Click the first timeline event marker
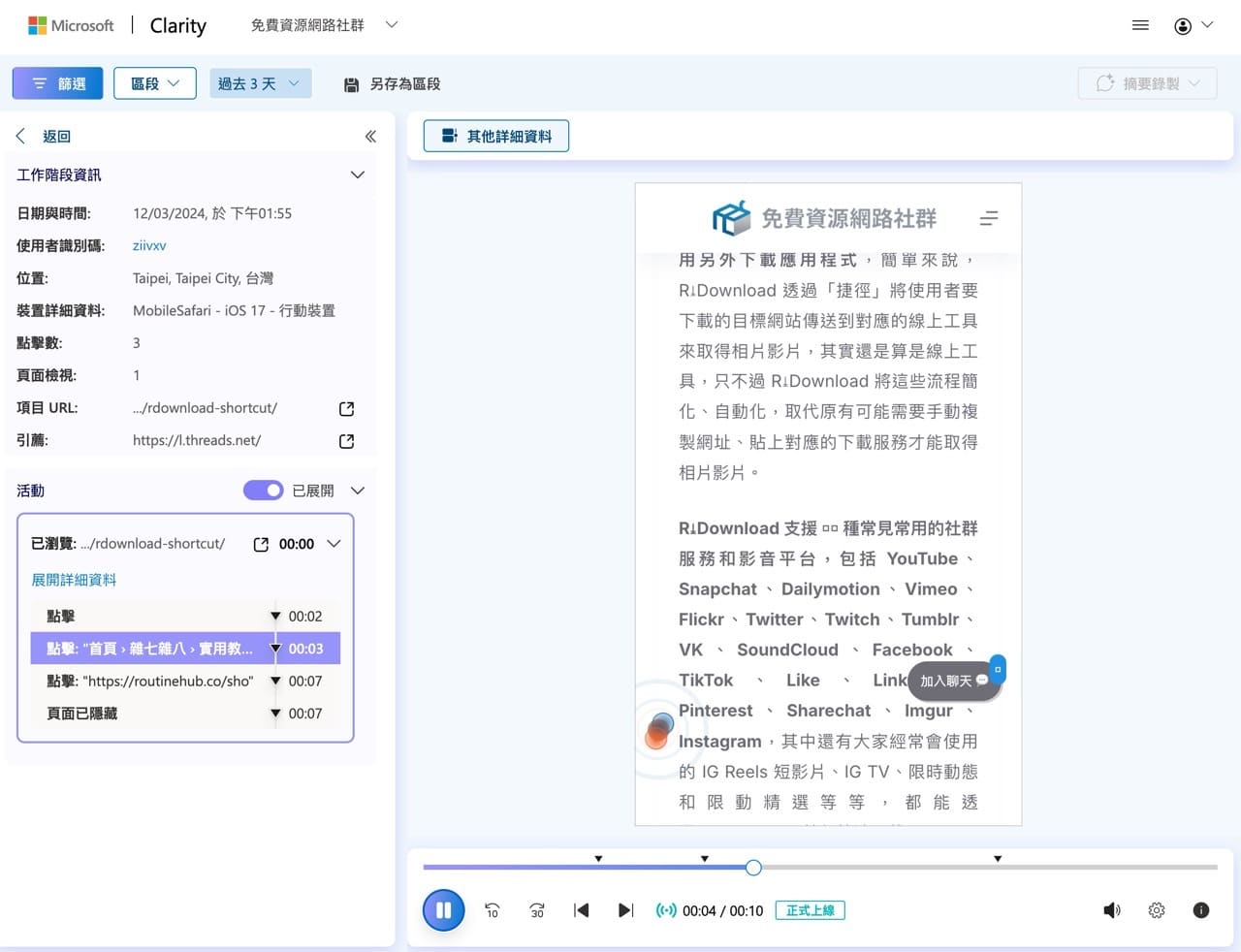Image resolution: width=1241 pixels, height=952 pixels. coord(598,859)
